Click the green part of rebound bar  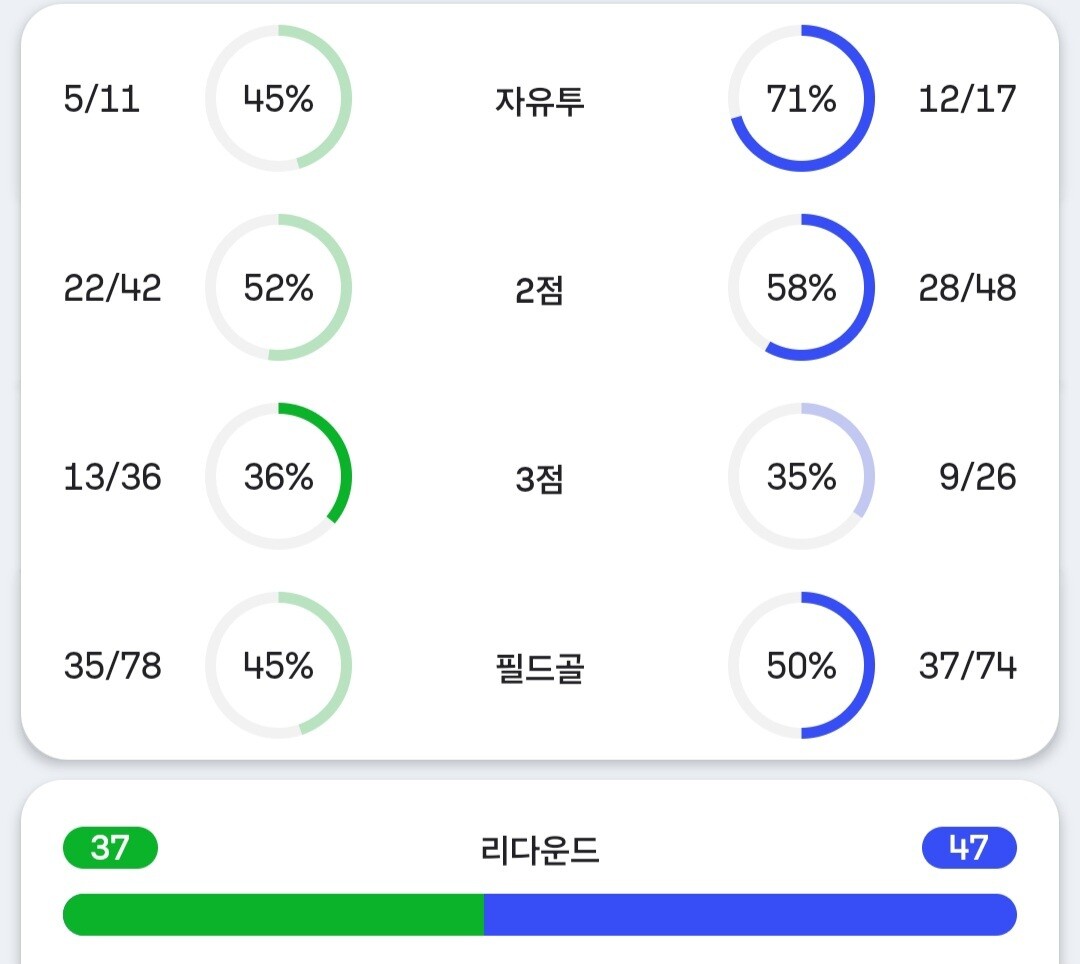tap(273, 915)
